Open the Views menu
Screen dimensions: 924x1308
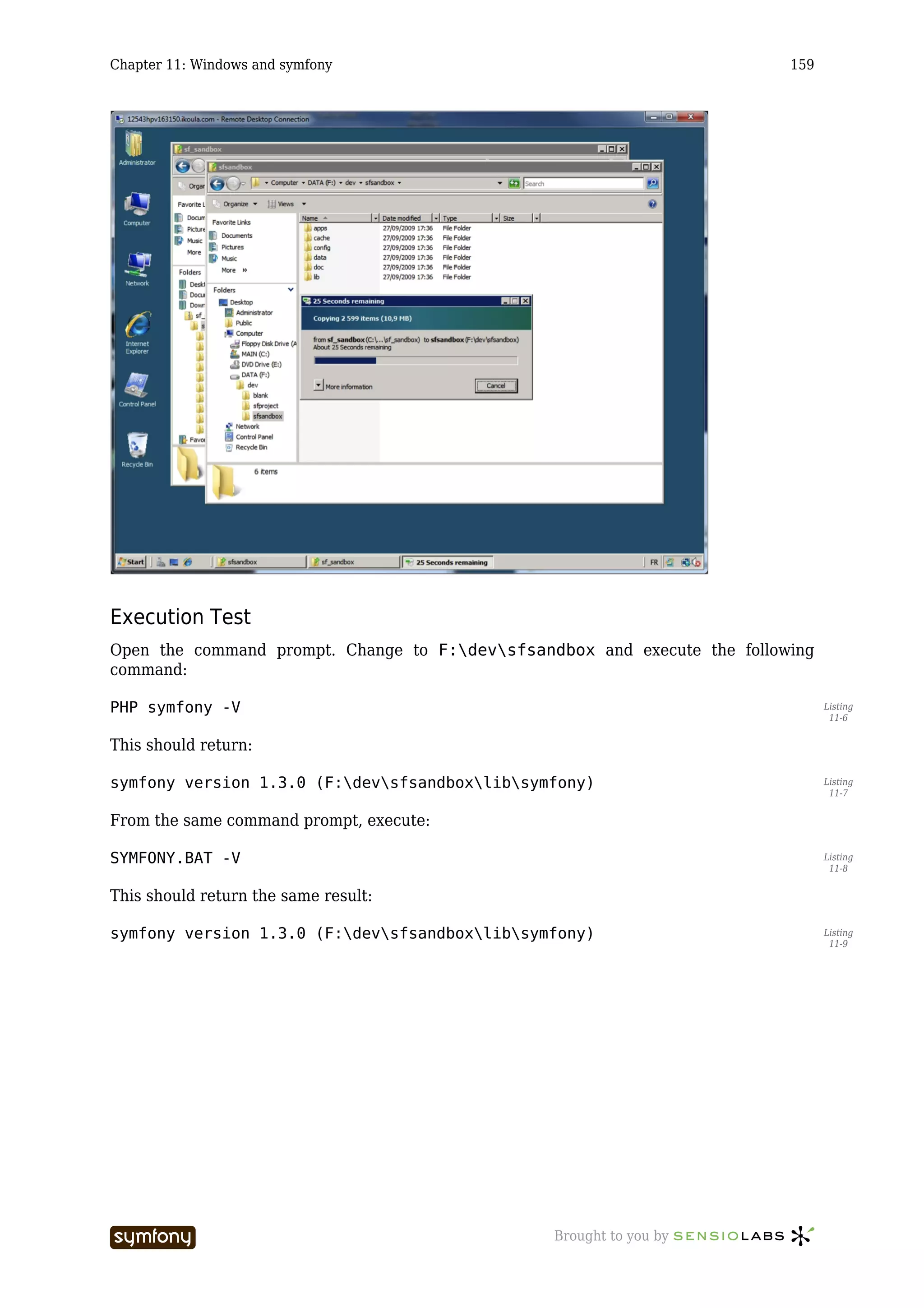pos(281,204)
